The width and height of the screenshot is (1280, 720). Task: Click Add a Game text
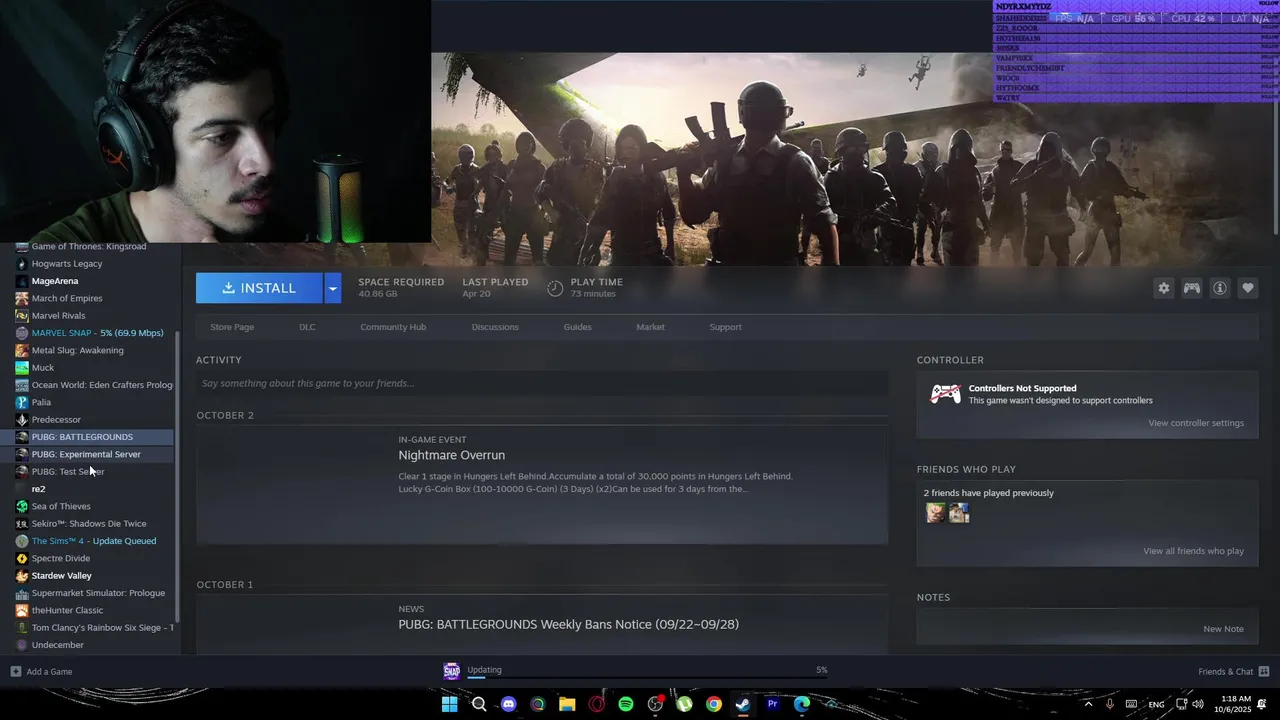[x=49, y=672]
